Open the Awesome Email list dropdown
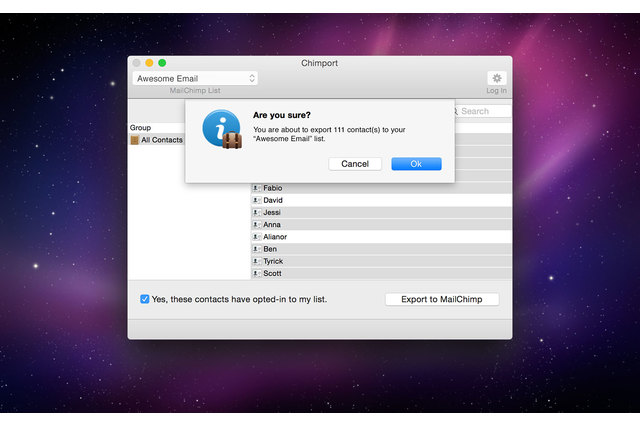Viewport: 640px width, 426px height. (x=195, y=78)
